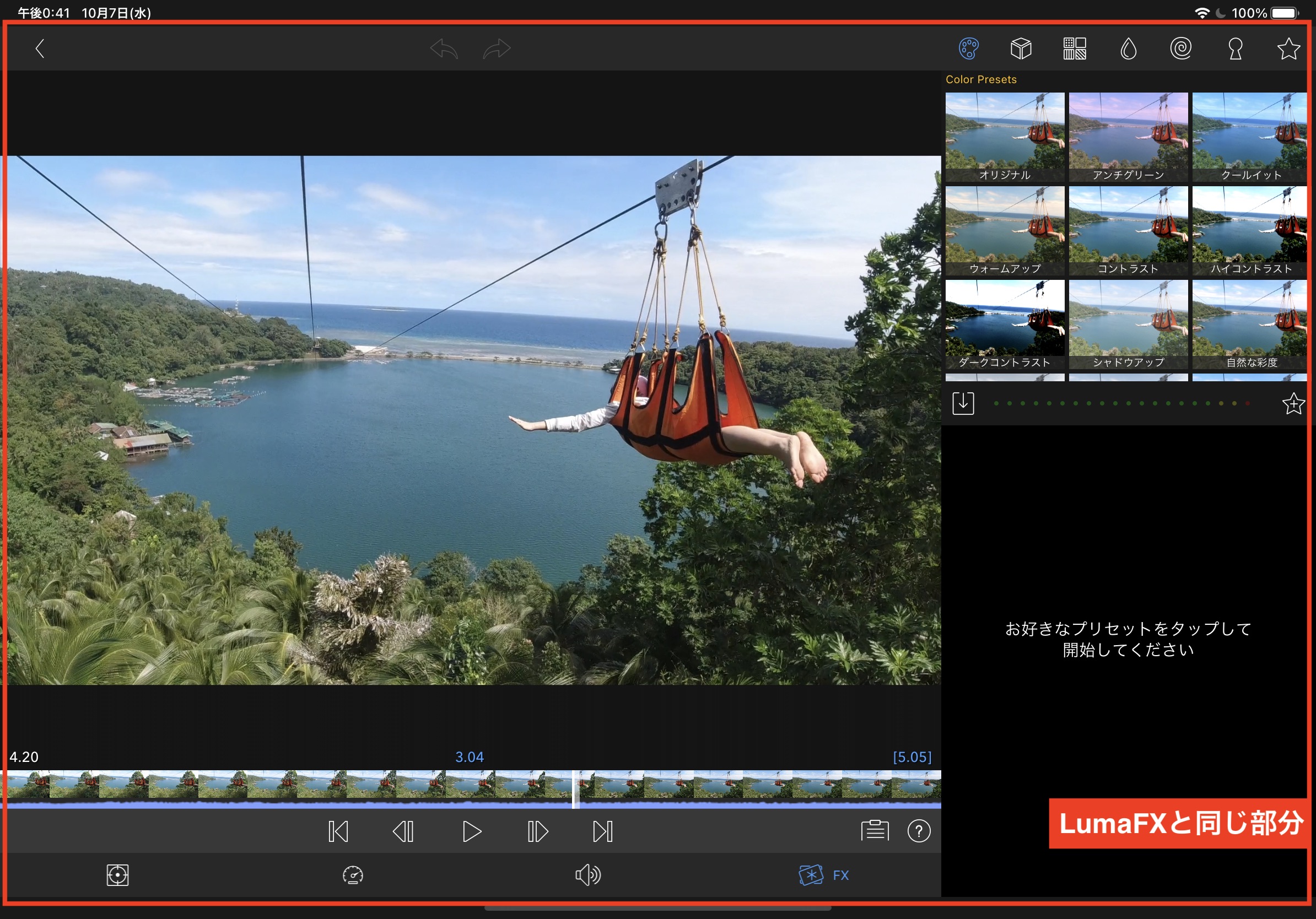Choose the ダークコントラスト preset thumbnail
Screen dimensions: 1316x919
(x=1004, y=324)
